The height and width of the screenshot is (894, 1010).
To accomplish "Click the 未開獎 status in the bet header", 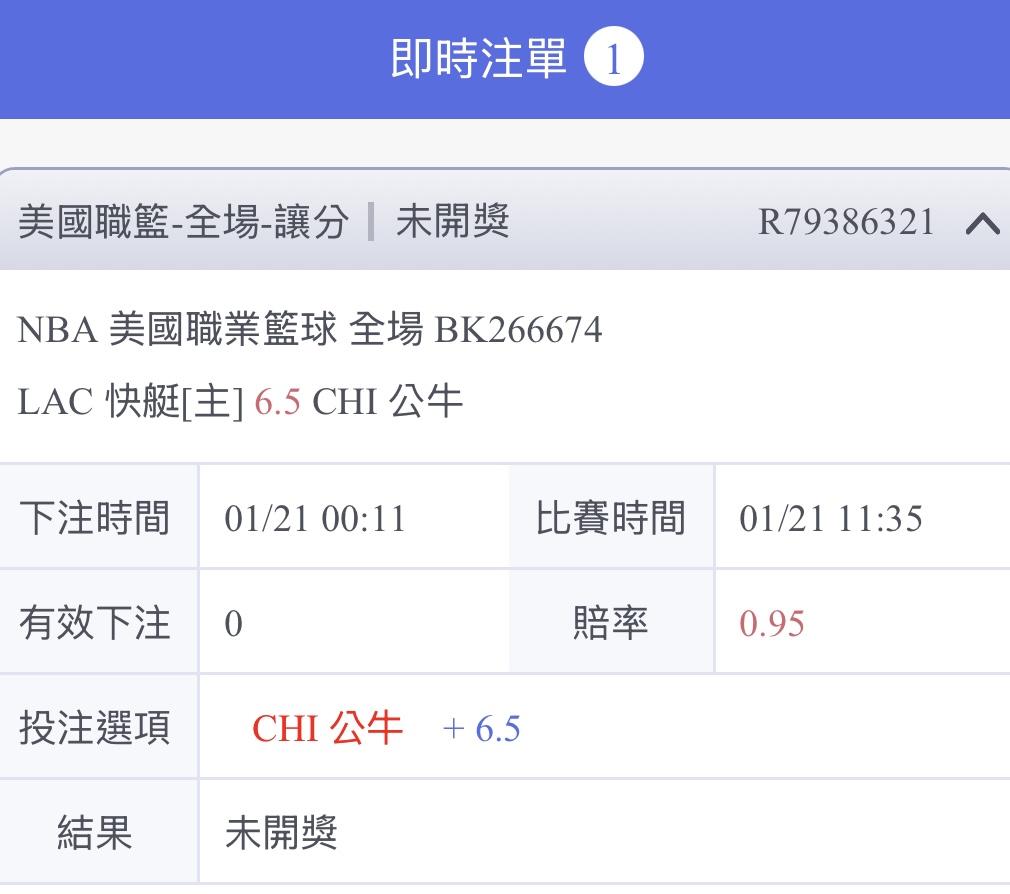I will pyautogui.click(x=452, y=221).
